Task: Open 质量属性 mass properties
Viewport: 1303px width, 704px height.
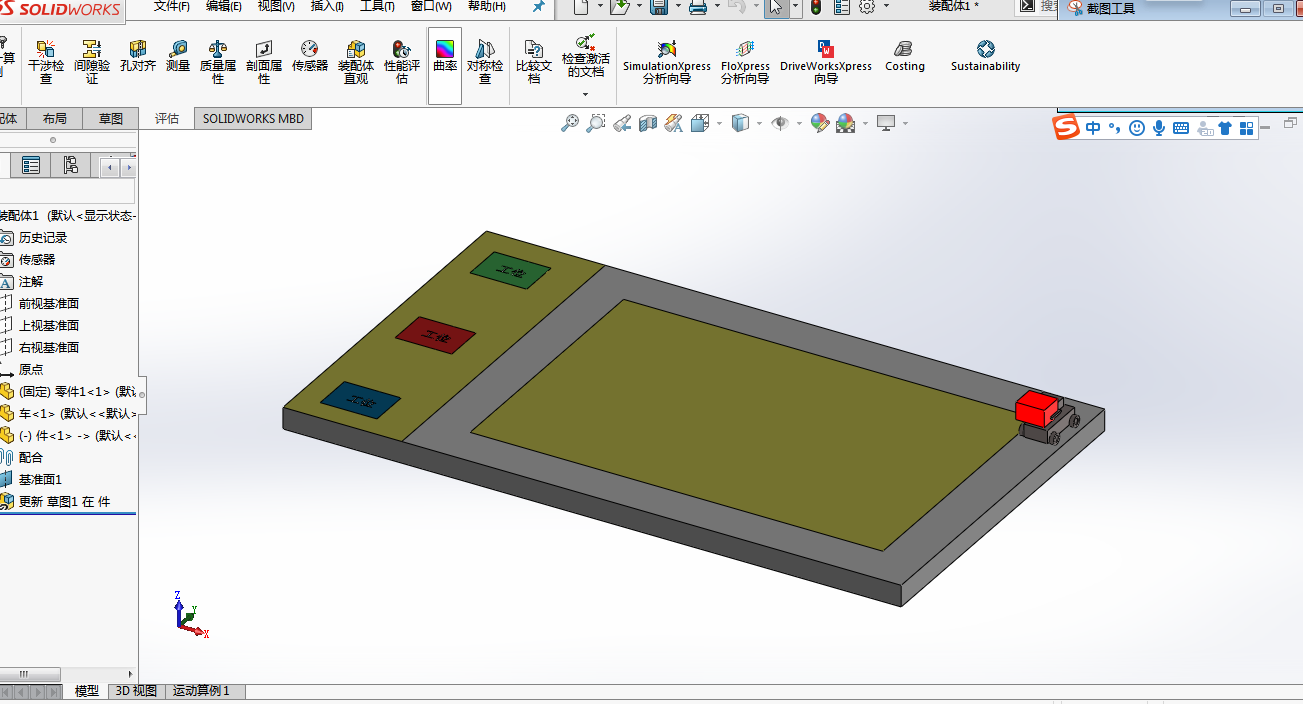Action: pos(218,62)
